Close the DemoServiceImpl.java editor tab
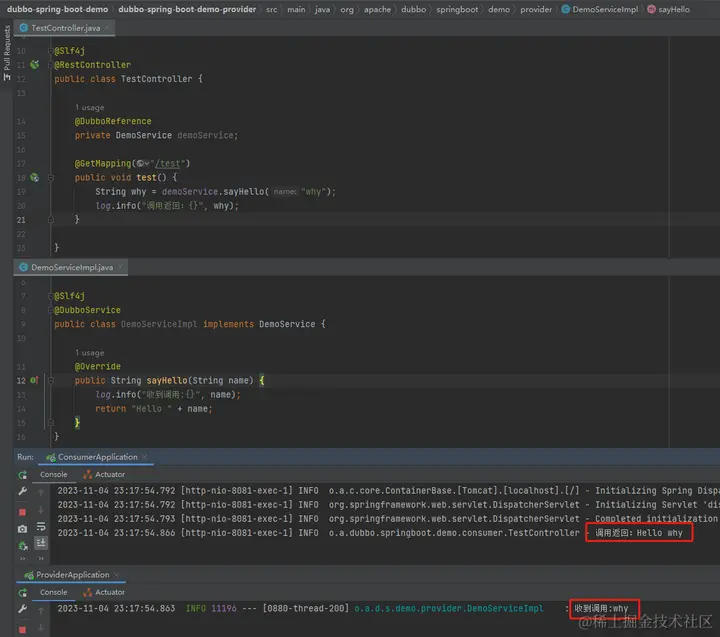 121,267
